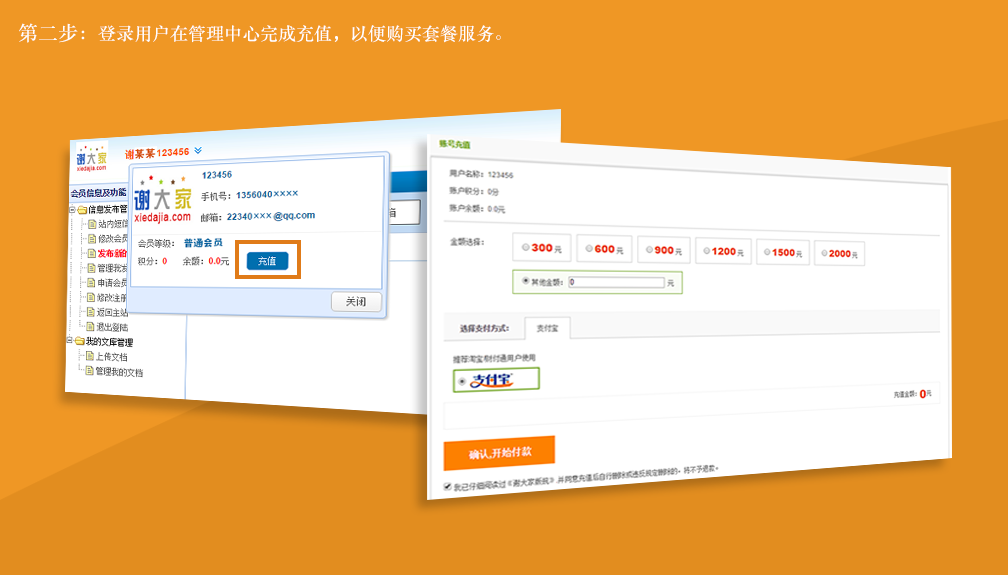Select the 300 元 amount radio button
This screenshot has height=575, width=1008.
525,248
